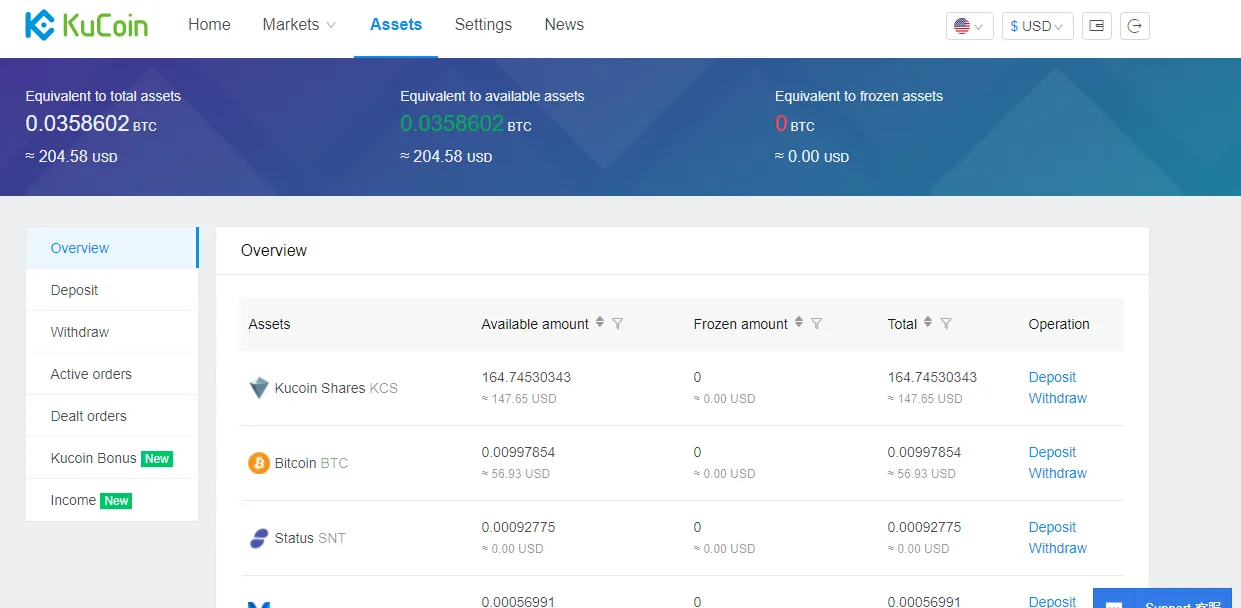The width and height of the screenshot is (1241, 608).
Task: Click green available assets 0.0358602 BTC
Action: pos(466,124)
